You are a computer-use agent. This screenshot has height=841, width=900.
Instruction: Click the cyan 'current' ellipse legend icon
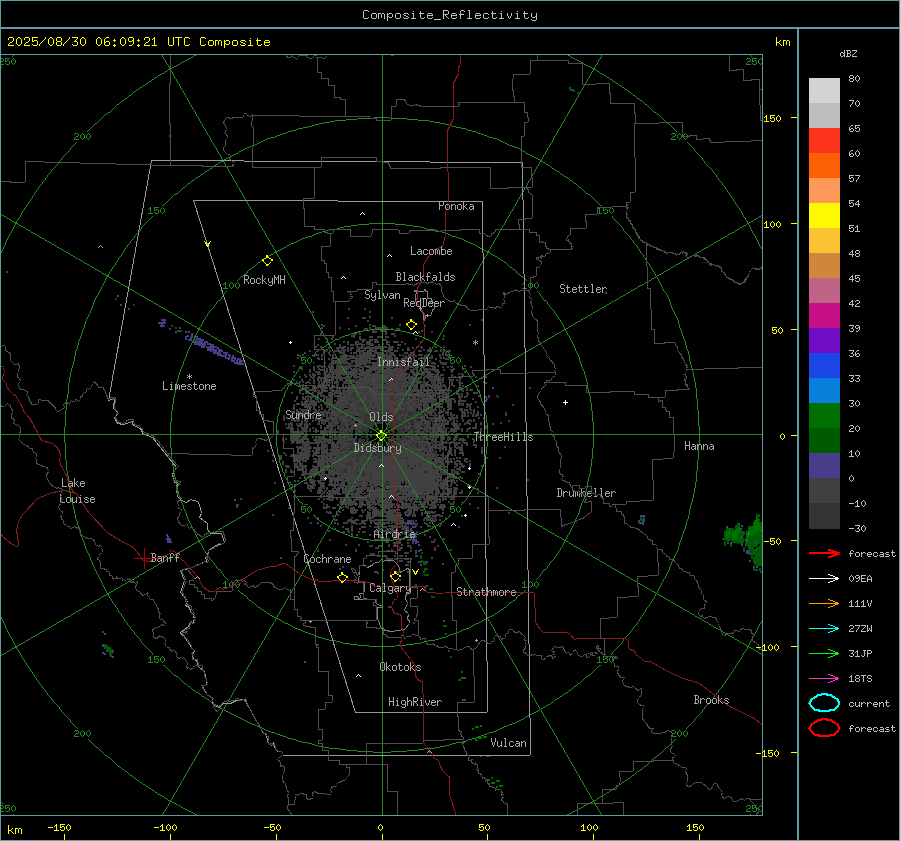pyautogui.click(x=824, y=703)
